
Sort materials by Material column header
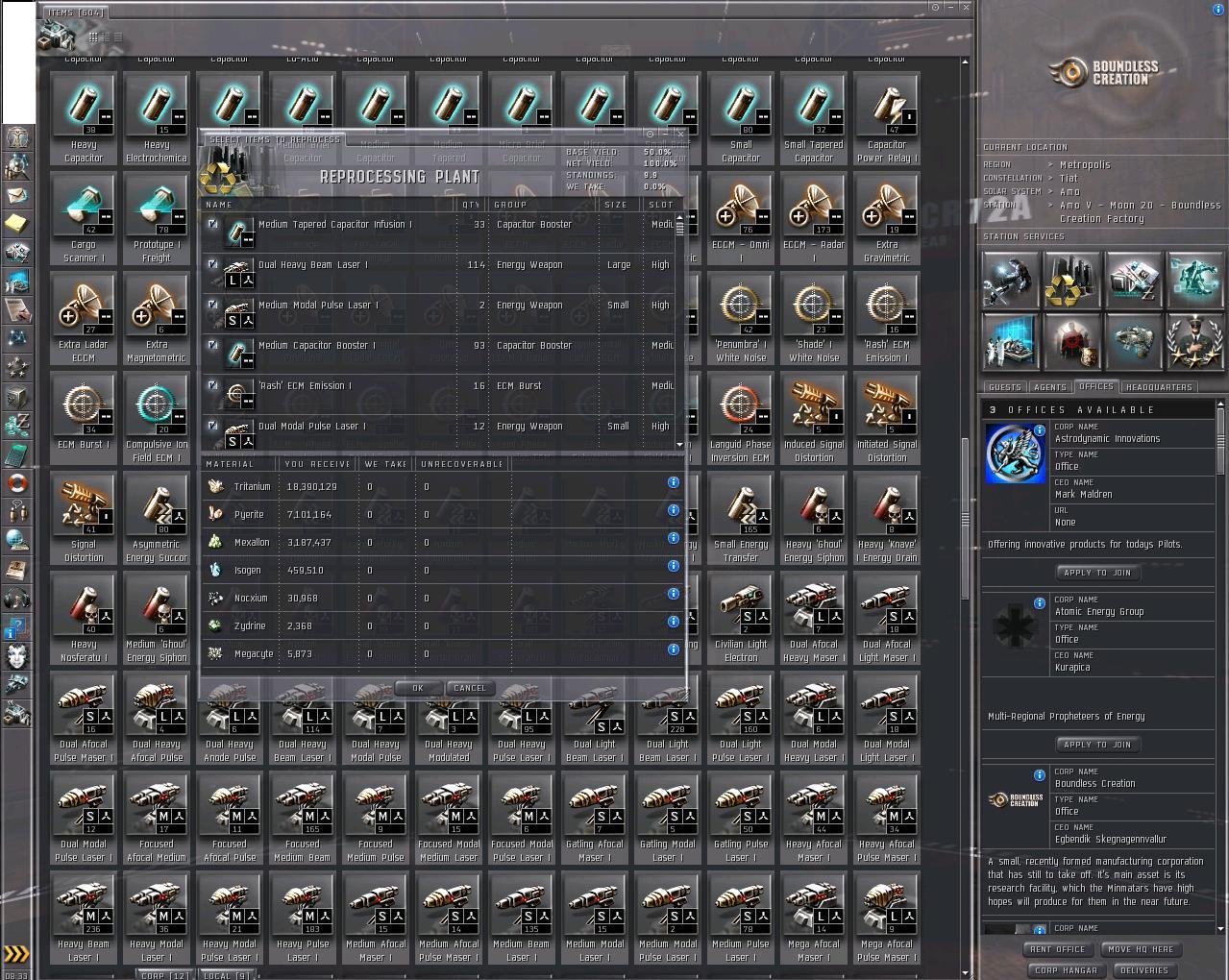239,464
